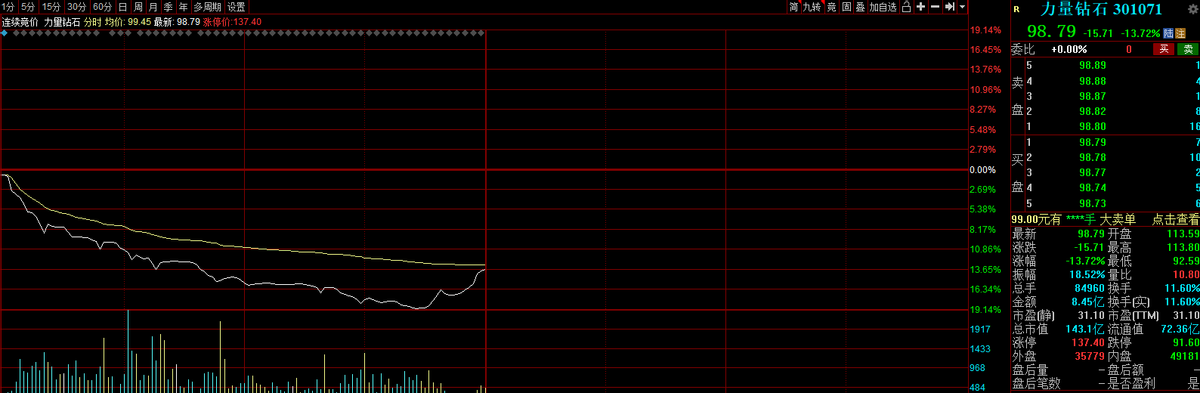Viewport: 1200px width, 393px height.
Task: Click the 分时 label in chart header
Action: click(x=92, y=21)
